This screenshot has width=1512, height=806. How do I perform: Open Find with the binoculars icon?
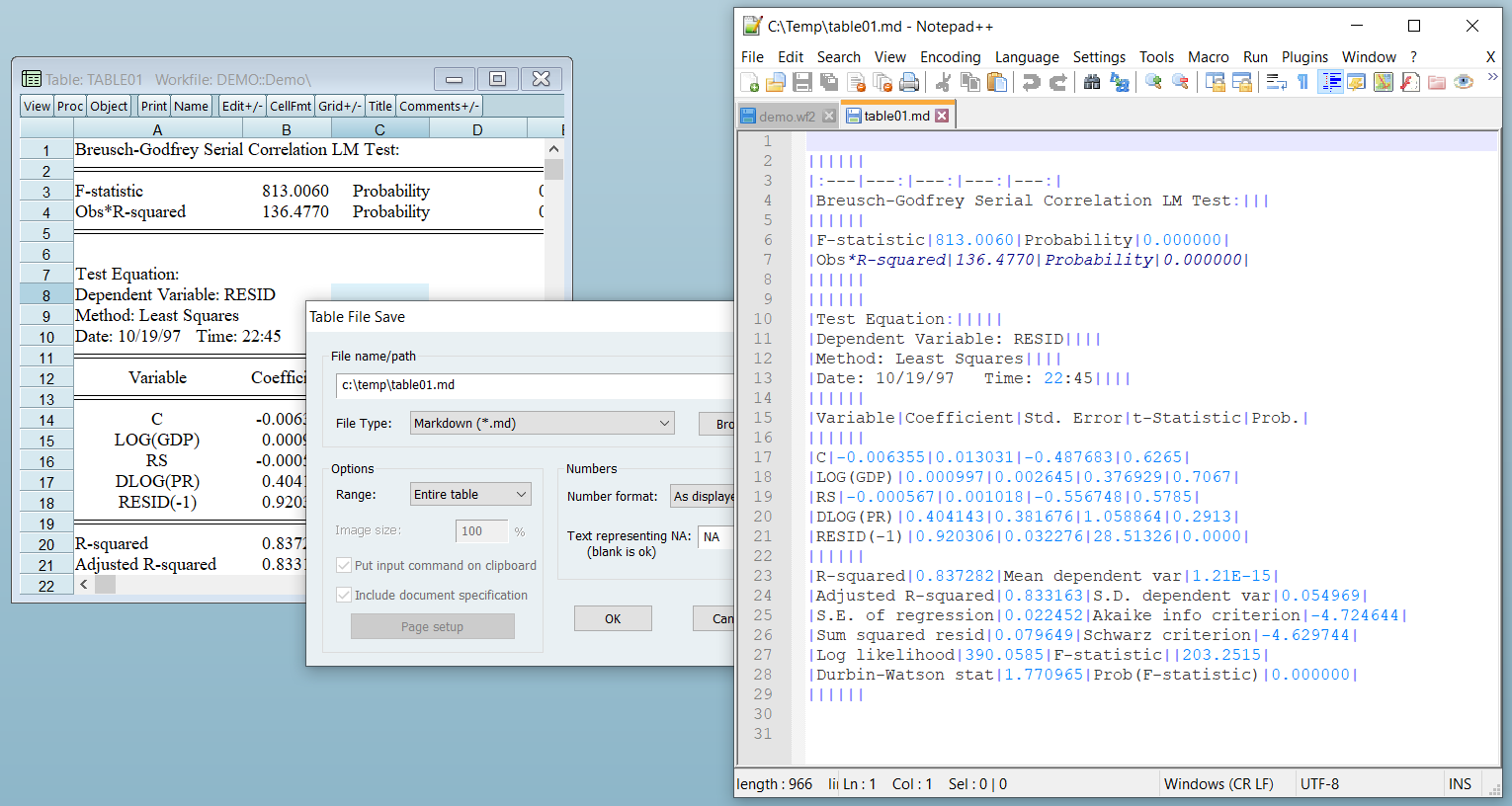coord(1092,82)
